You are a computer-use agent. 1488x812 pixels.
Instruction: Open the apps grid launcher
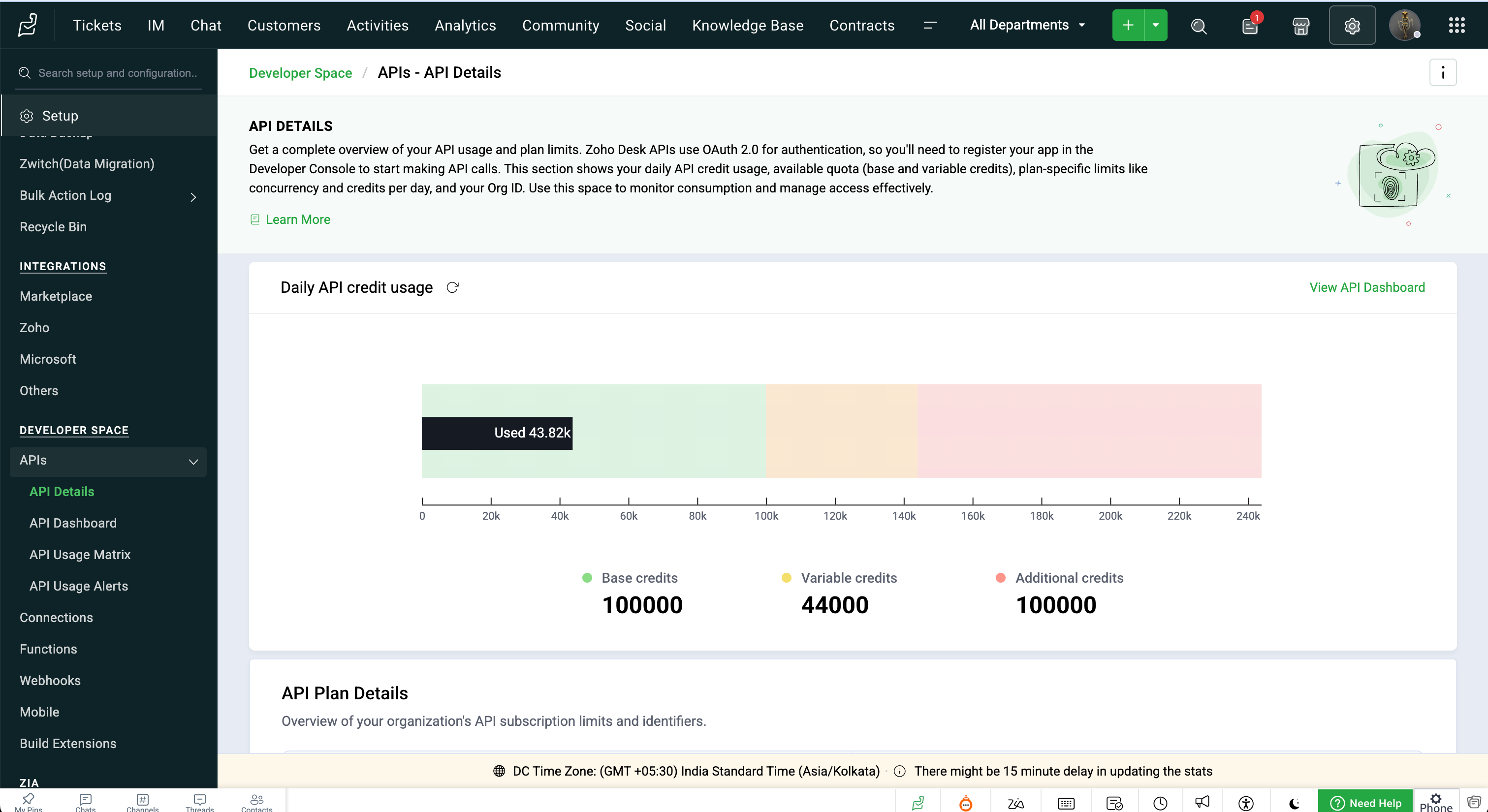(x=1458, y=26)
